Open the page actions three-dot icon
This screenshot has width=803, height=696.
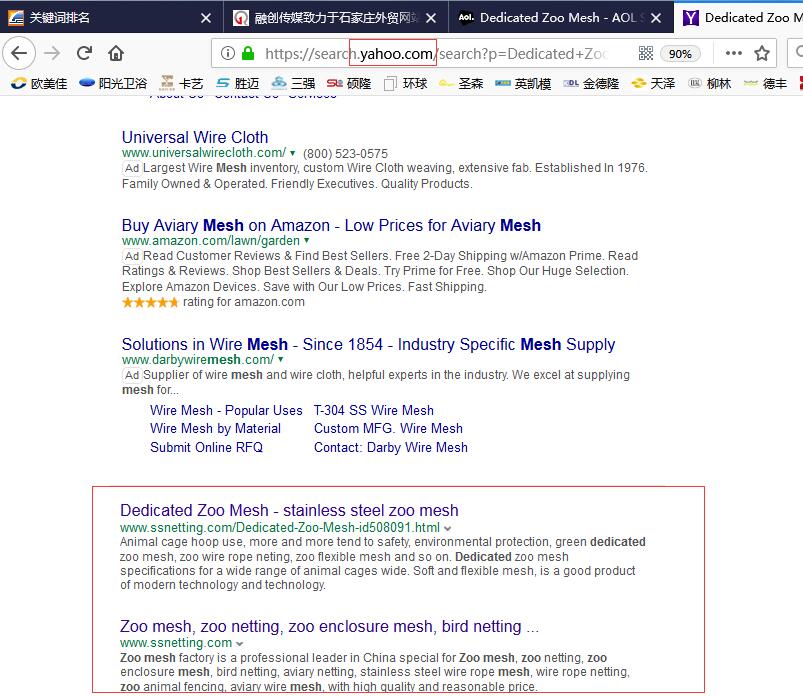[731, 55]
